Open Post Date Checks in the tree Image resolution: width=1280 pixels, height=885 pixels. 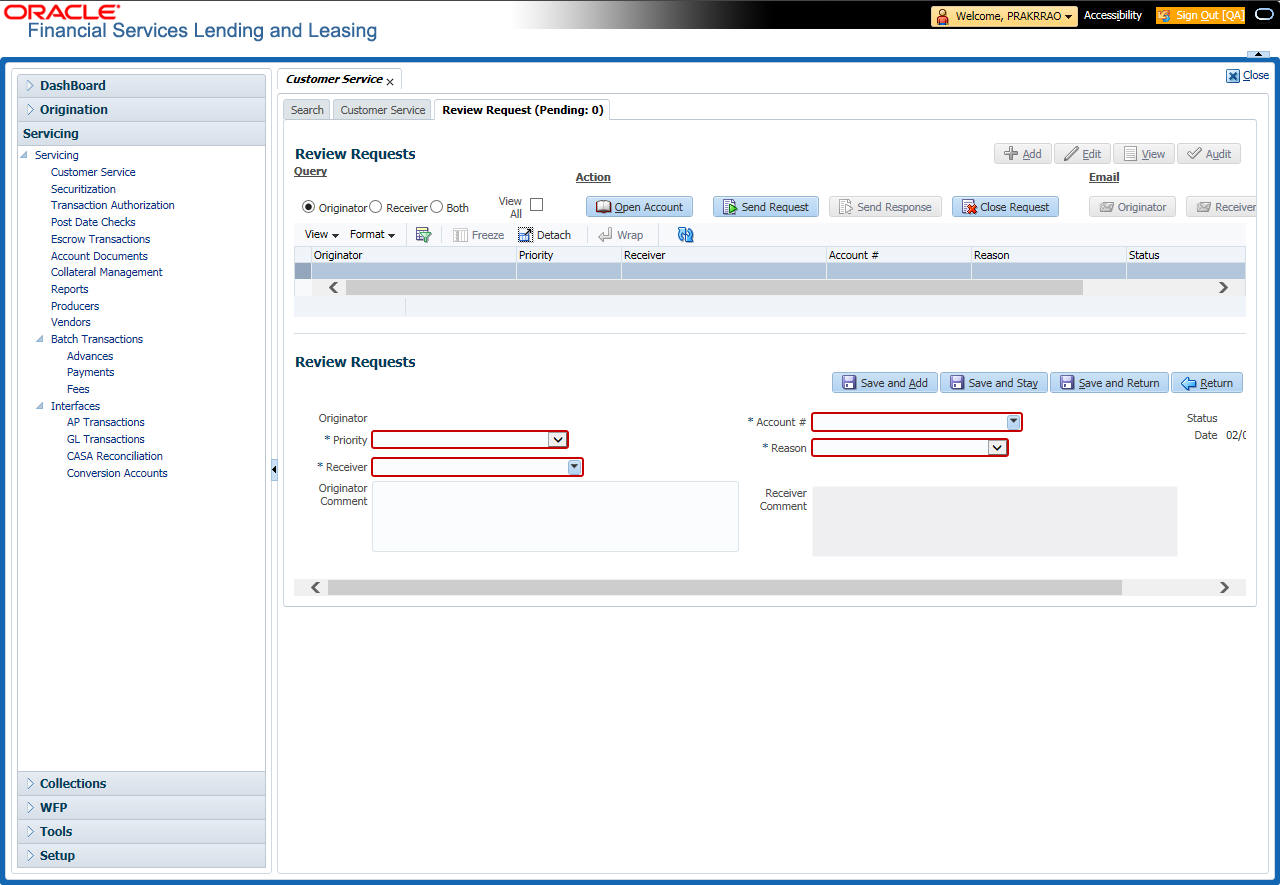point(93,222)
